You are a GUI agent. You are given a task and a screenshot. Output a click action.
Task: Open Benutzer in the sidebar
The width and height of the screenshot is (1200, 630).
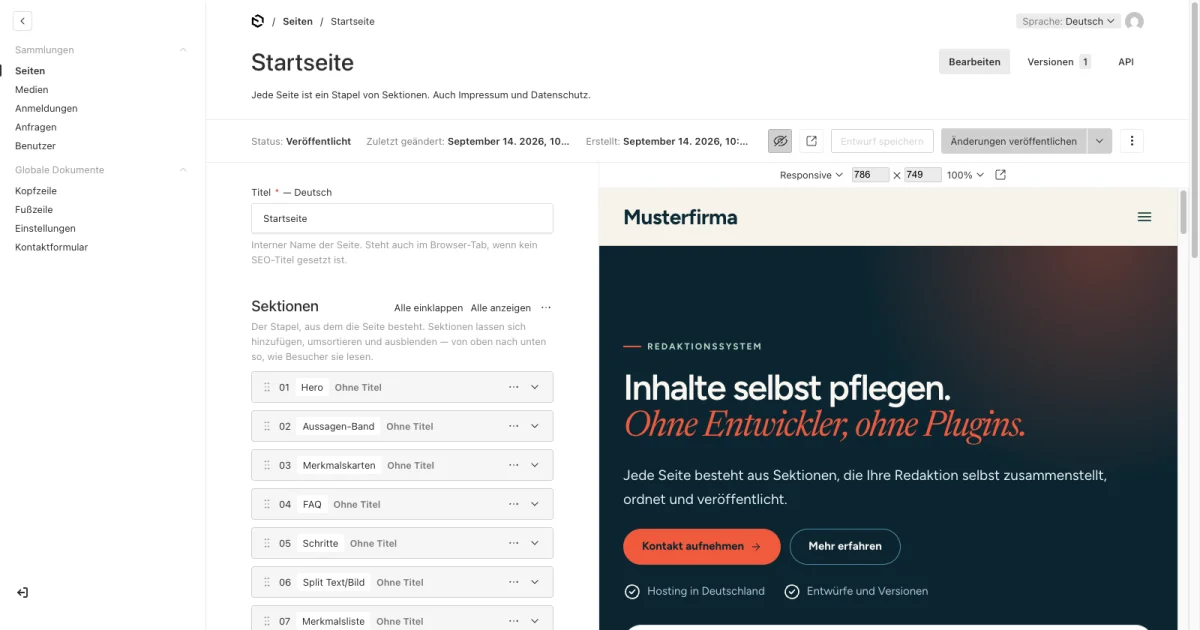click(x=35, y=146)
